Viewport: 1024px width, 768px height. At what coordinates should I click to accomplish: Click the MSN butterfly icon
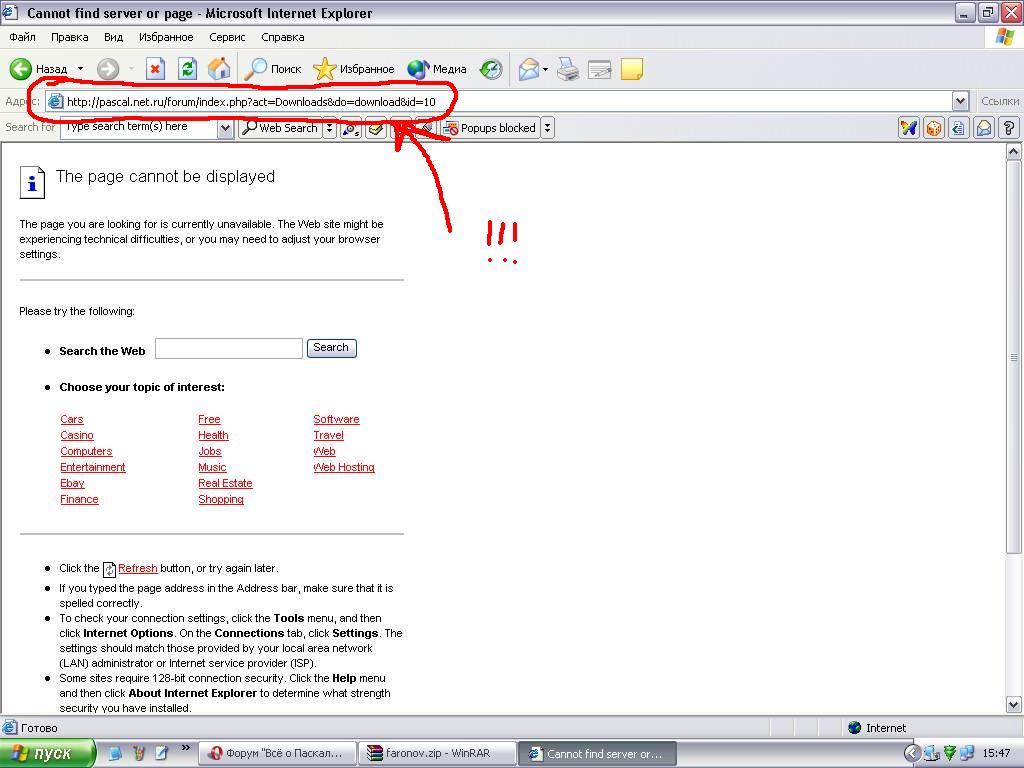[x=908, y=128]
